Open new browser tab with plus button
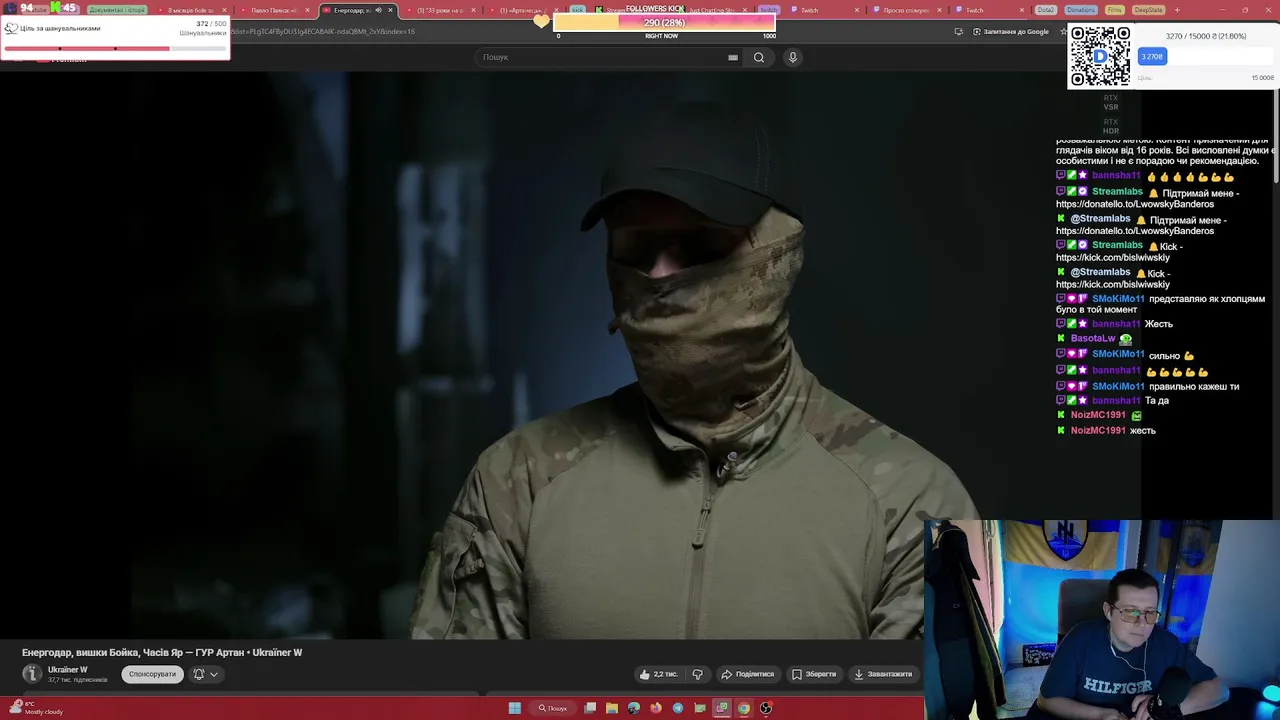Screen dimensions: 1280x720 tap(1177, 10)
